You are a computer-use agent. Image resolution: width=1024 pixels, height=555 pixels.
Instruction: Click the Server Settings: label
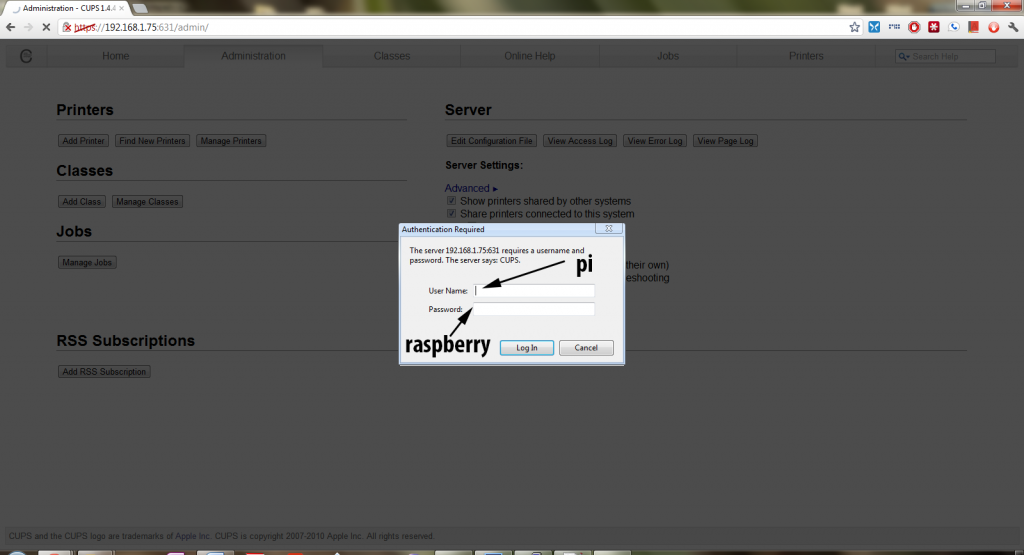tap(484, 165)
